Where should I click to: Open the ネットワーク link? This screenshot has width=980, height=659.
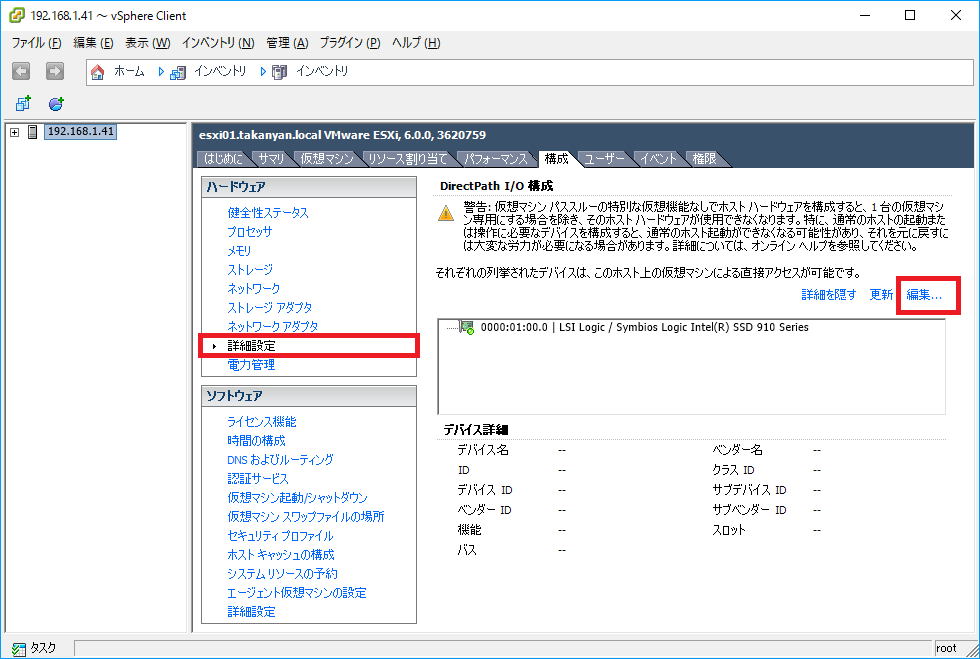click(254, 288)
